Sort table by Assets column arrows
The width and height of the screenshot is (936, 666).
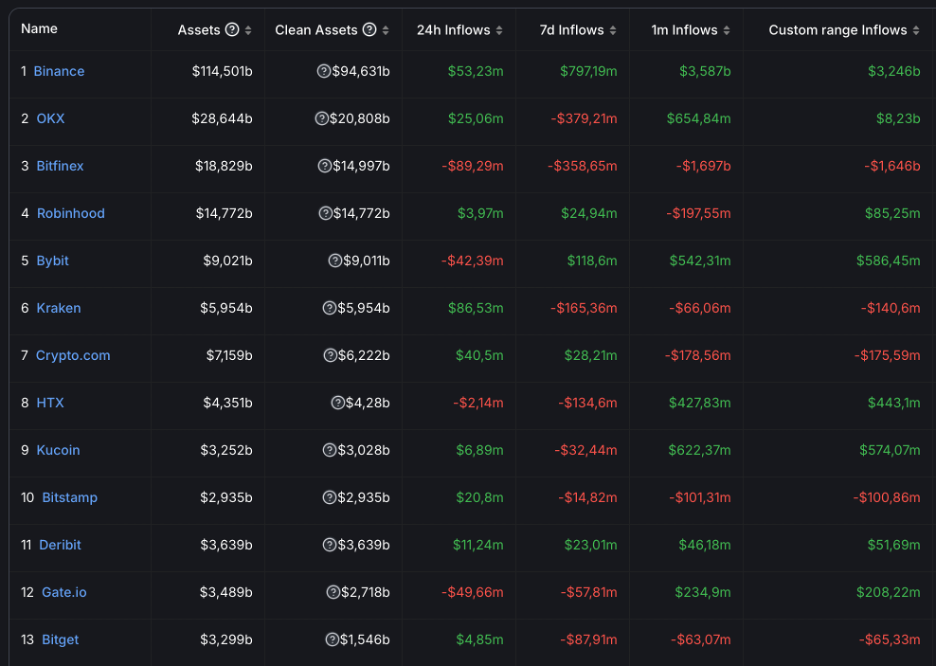pyautogui.click(x=248, y=31)
